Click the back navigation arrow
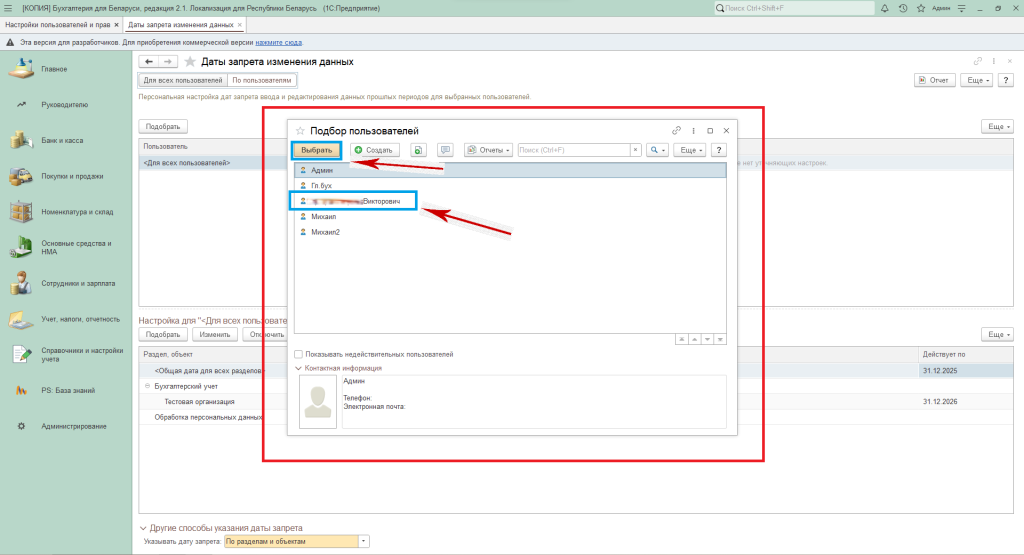The image size is (1024, 555). [150, 62]
